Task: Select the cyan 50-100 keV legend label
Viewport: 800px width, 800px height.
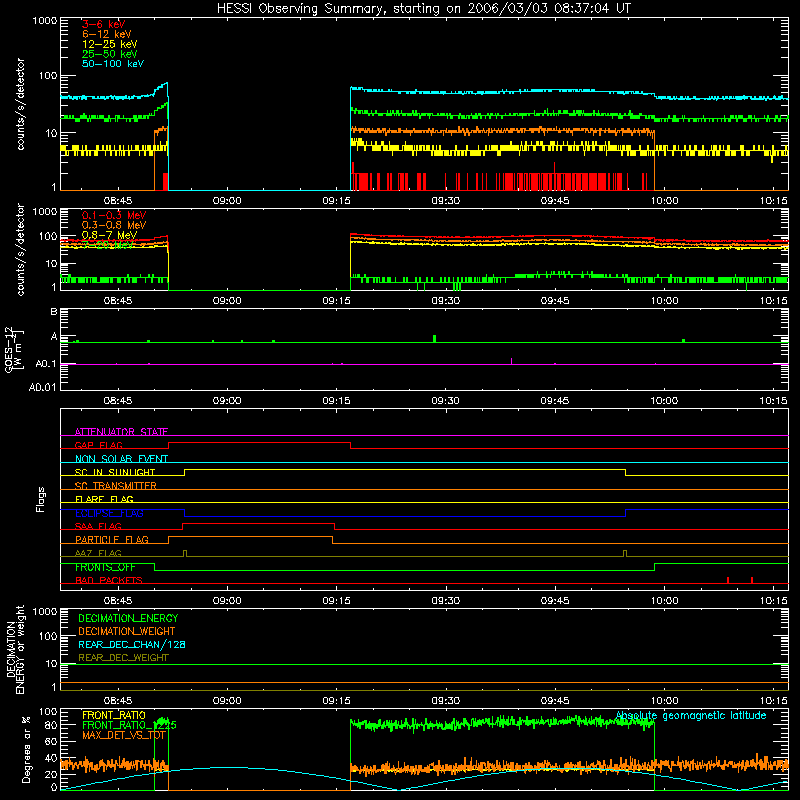Action: (113, 64)
